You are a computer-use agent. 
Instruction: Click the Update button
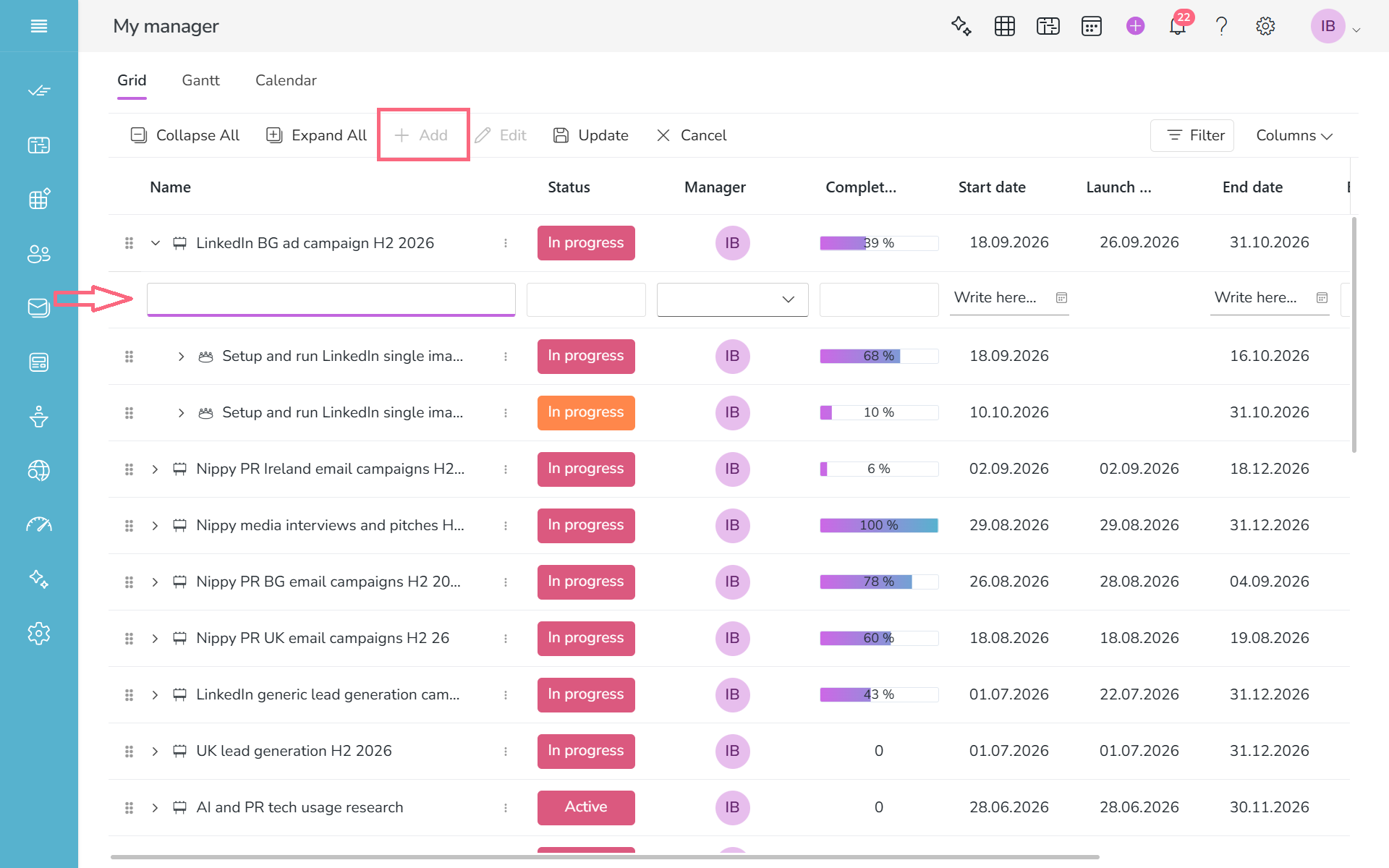(x=591, y=135)
